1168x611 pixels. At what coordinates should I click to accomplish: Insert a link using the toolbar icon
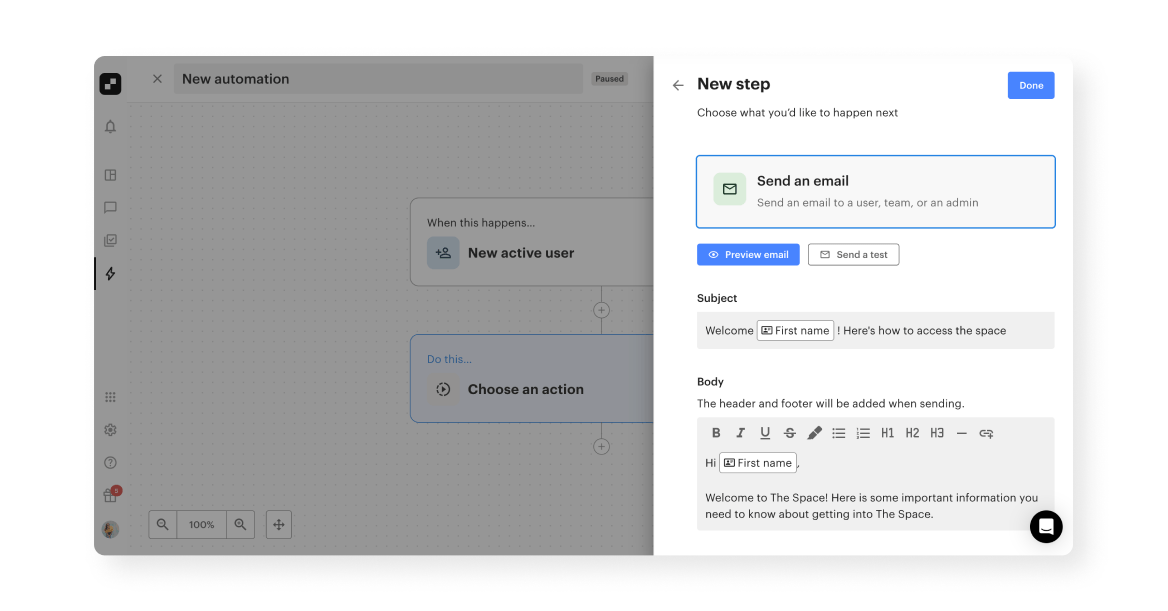click(986, 433)
